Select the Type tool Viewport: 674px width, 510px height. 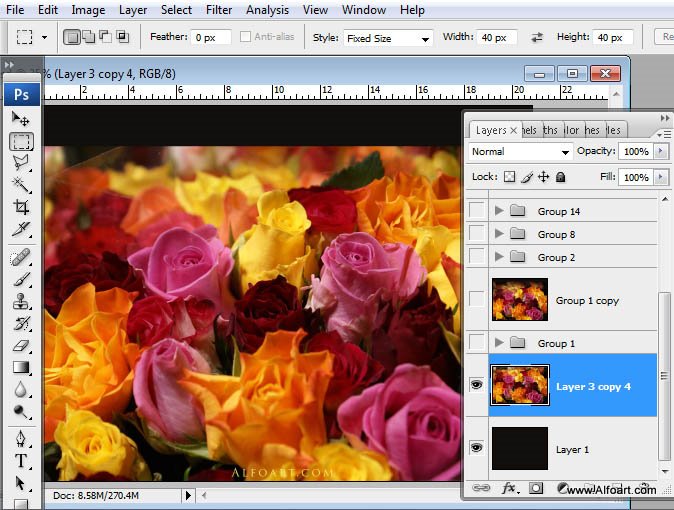point(21,461)
